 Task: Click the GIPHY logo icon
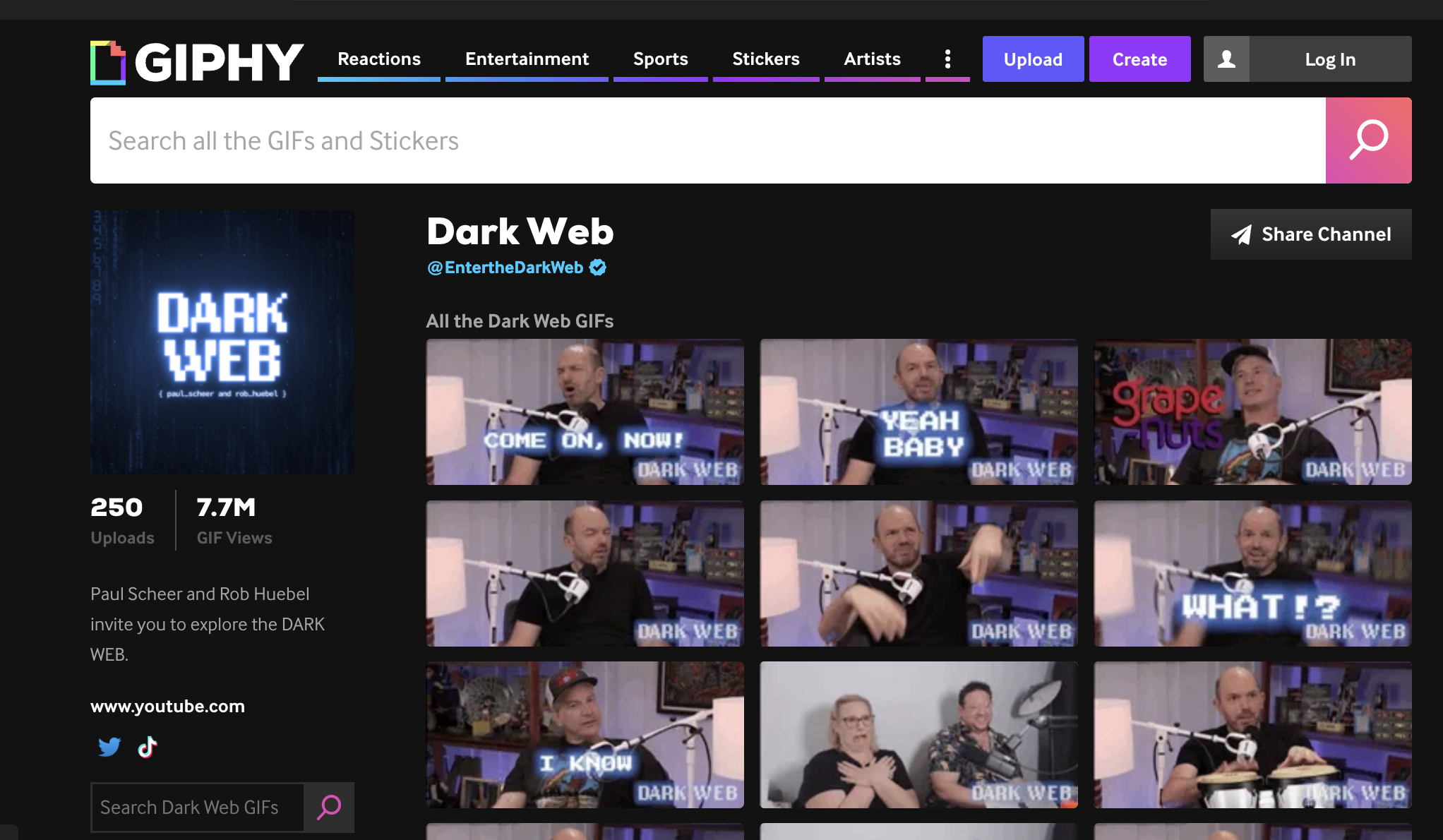click(108, 62)
